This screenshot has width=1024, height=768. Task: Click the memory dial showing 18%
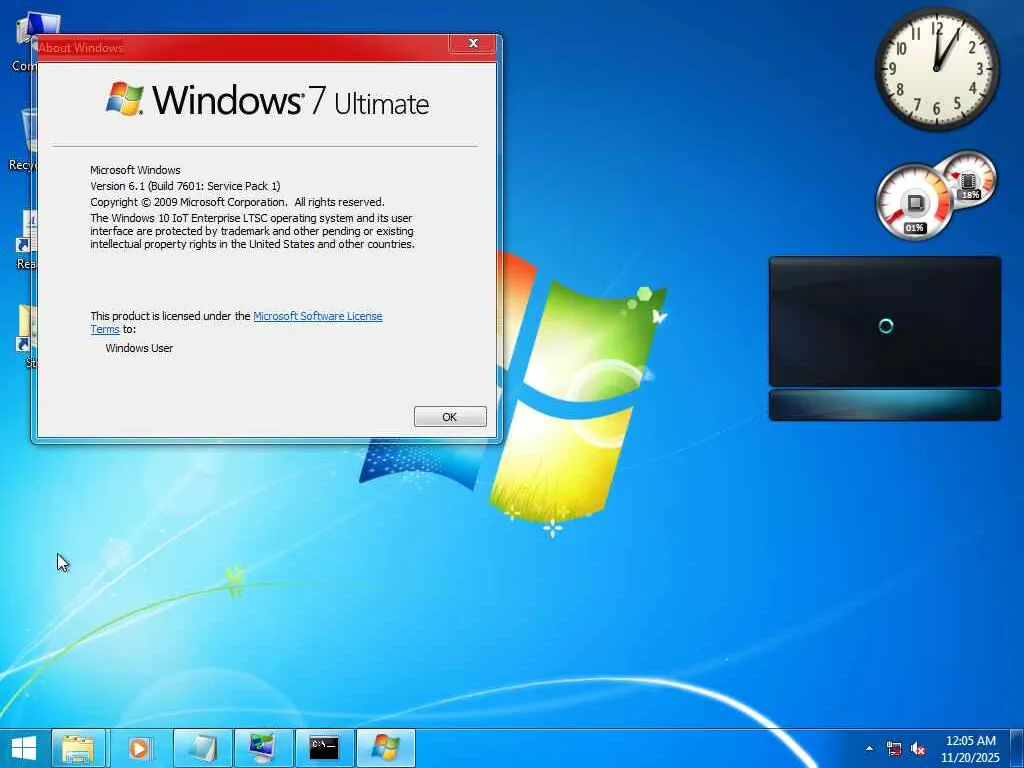pyautogui.click(x=970, y=178)
